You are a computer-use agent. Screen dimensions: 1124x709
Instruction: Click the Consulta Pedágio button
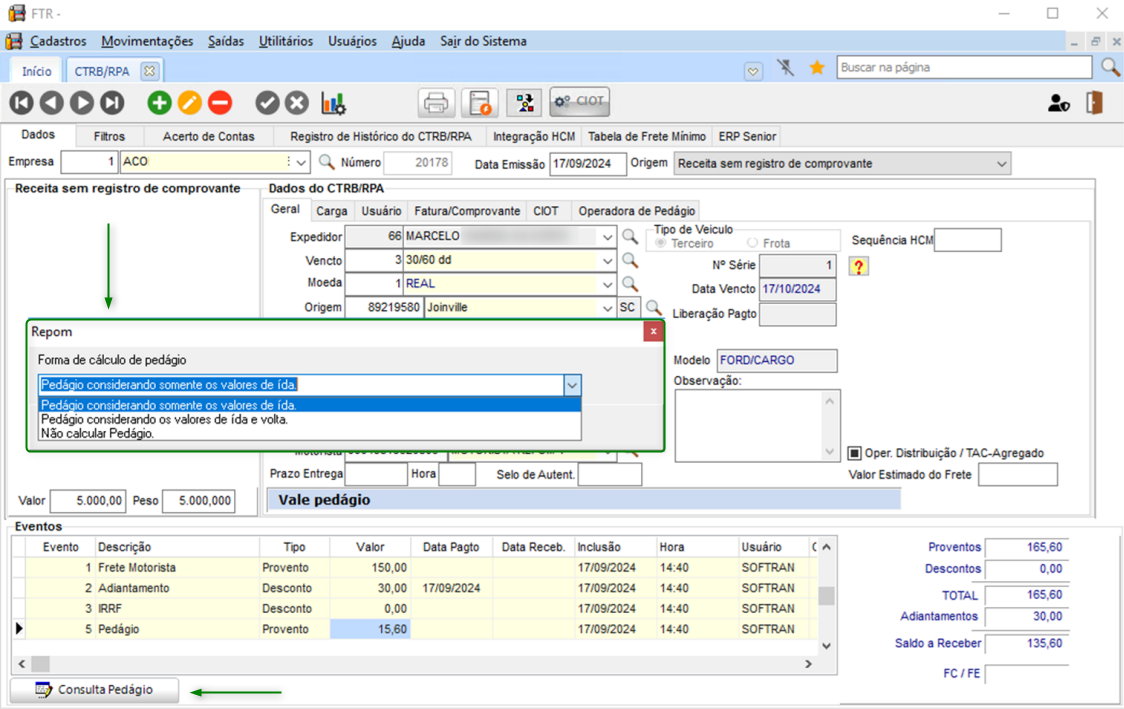click(95, 690)
